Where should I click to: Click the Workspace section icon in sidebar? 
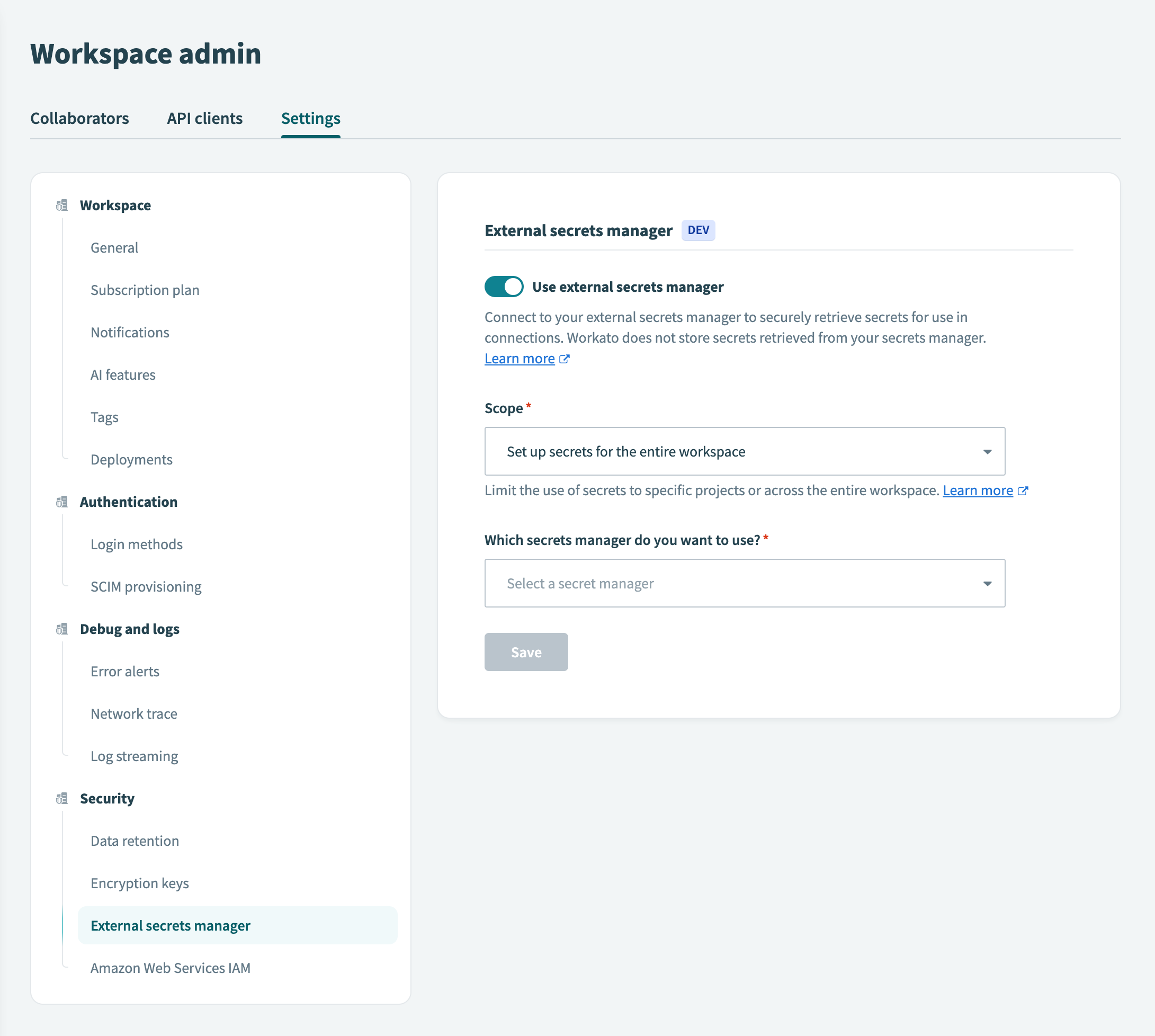point(61,206)
